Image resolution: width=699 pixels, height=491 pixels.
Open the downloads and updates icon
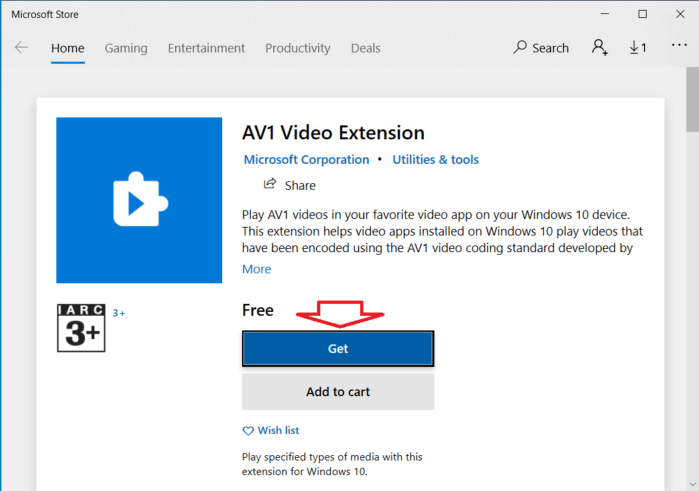coord(638,47)
